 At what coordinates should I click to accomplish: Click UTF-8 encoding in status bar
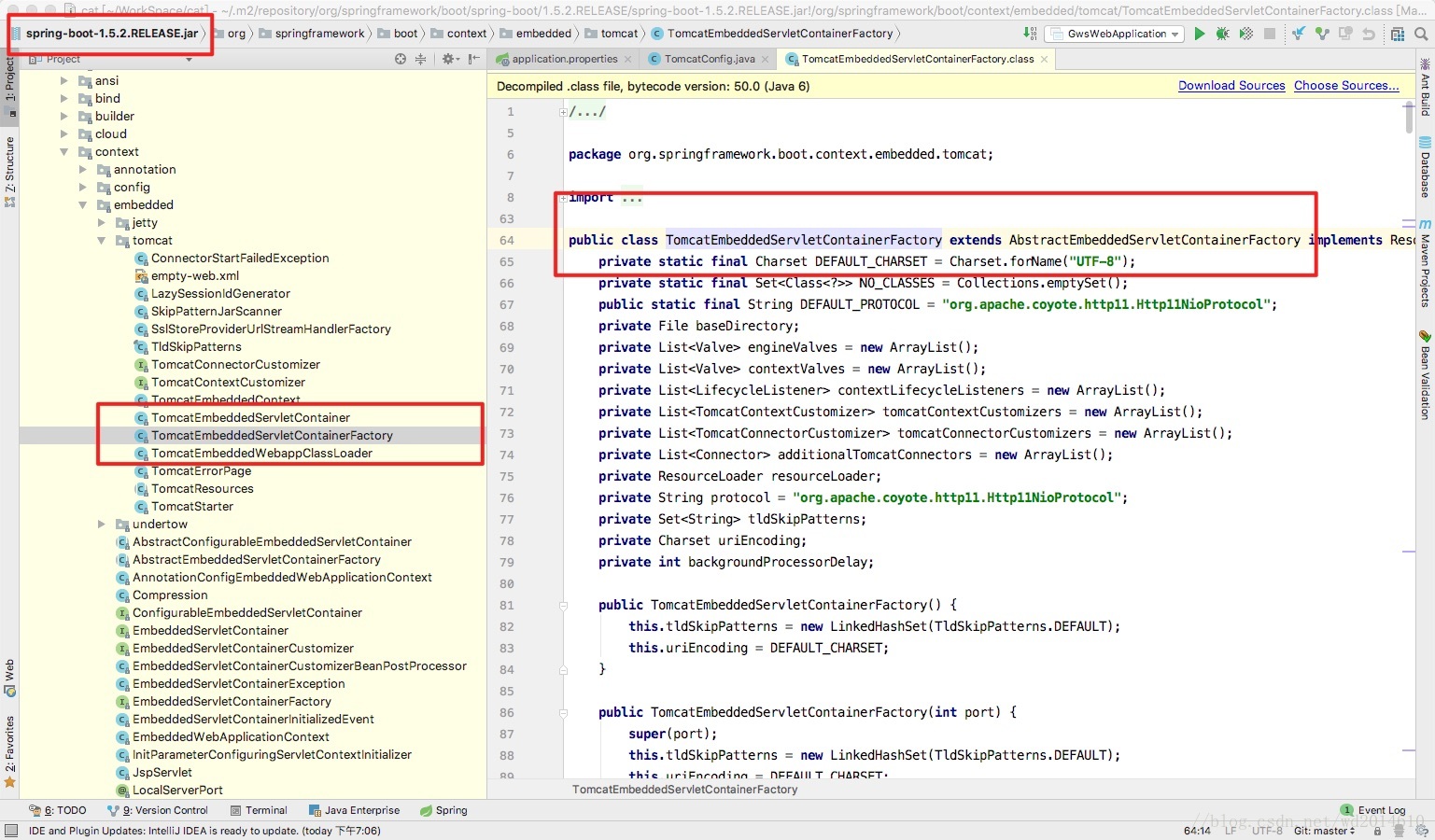coord(1267,831)
